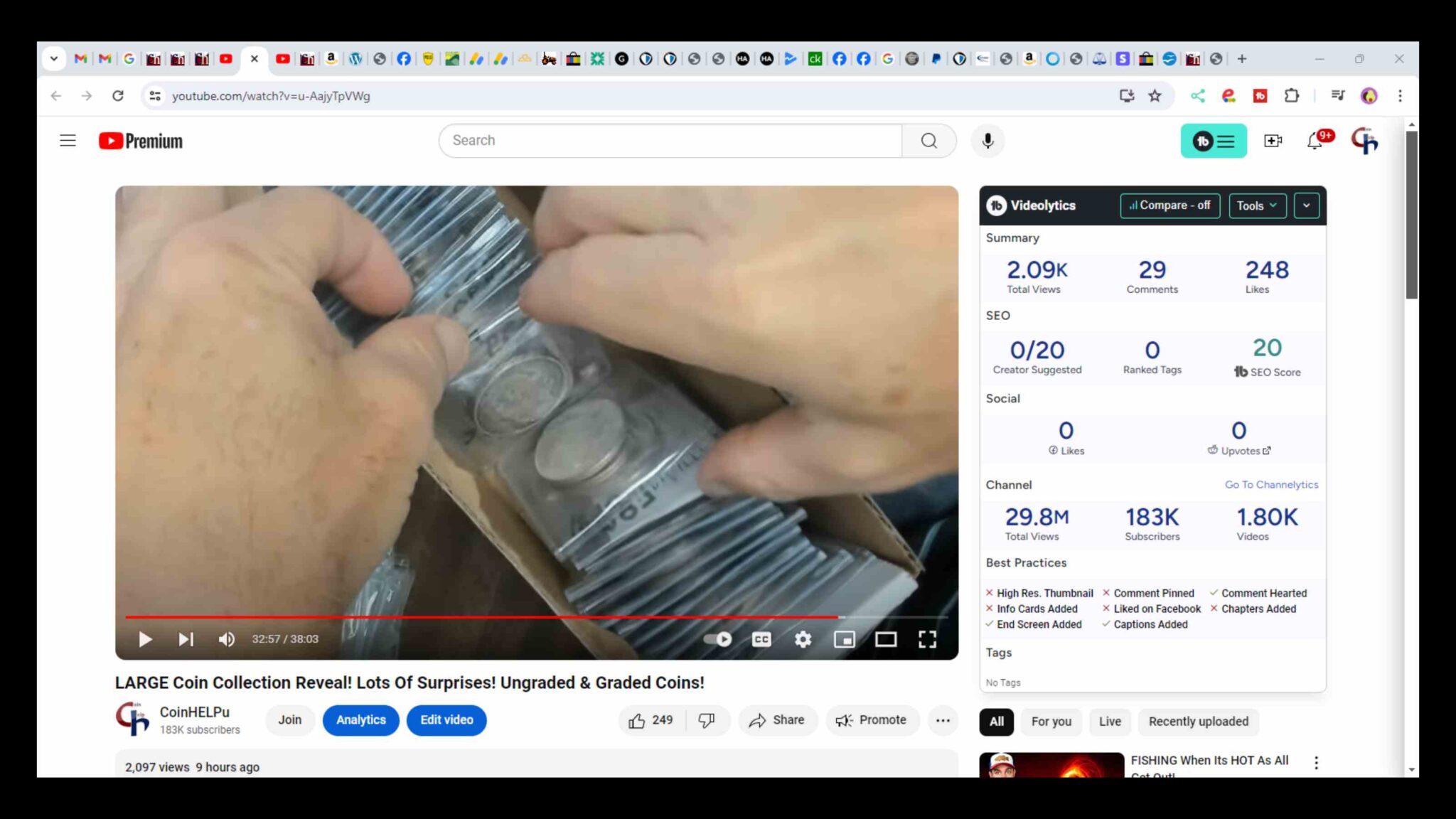Dislike the video
Screen dimensions: 1456x819
pyautogui.click(x=707, y=720)
